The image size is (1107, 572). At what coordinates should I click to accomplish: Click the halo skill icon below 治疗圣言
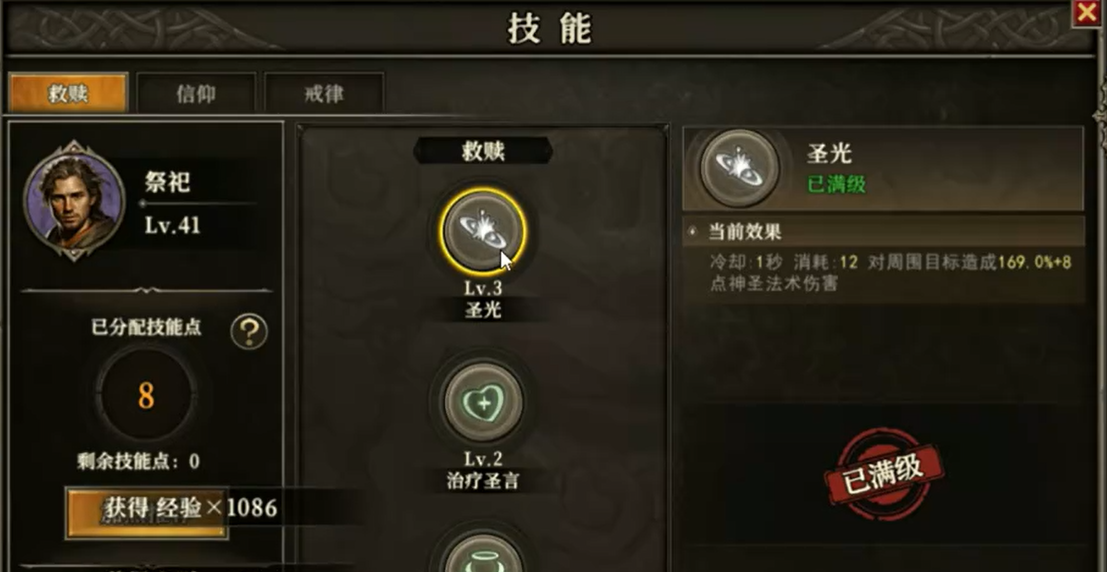(x=483, y=553)
